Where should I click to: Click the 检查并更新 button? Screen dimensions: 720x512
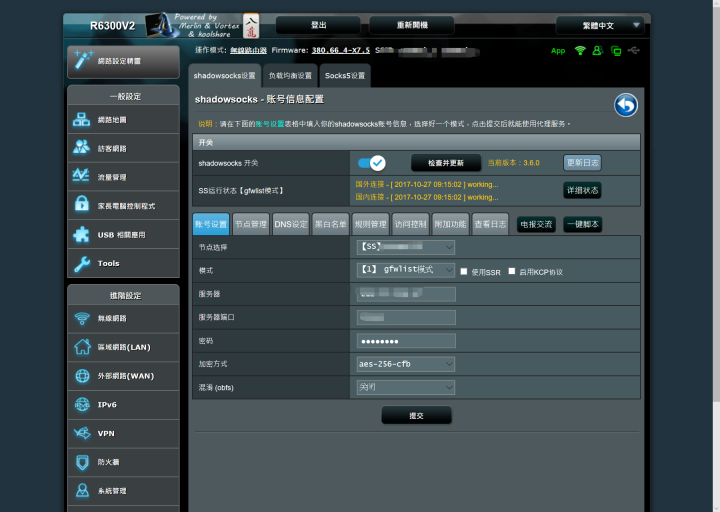[446, 163]
